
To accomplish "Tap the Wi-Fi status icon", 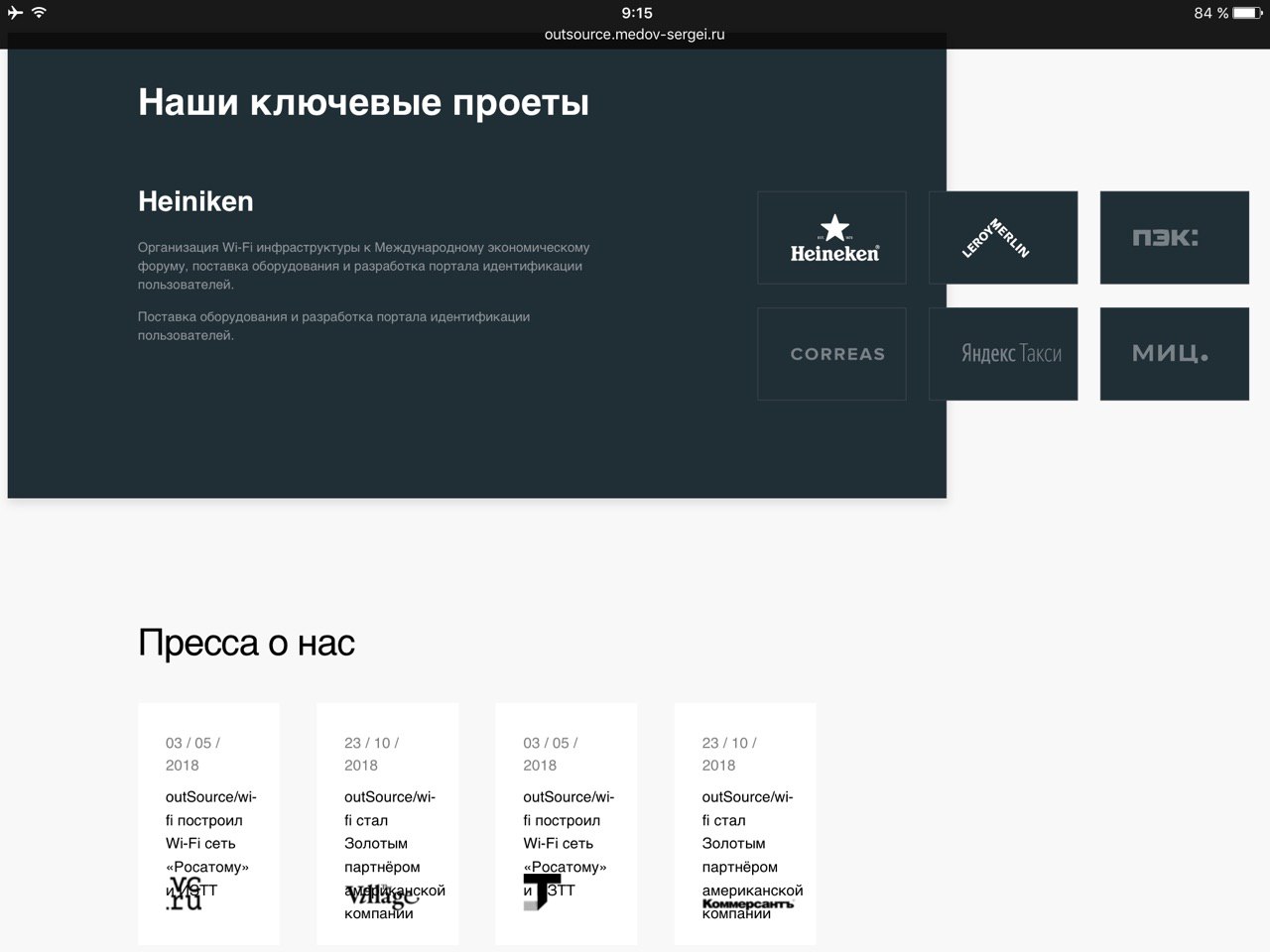I will [39, 13].
